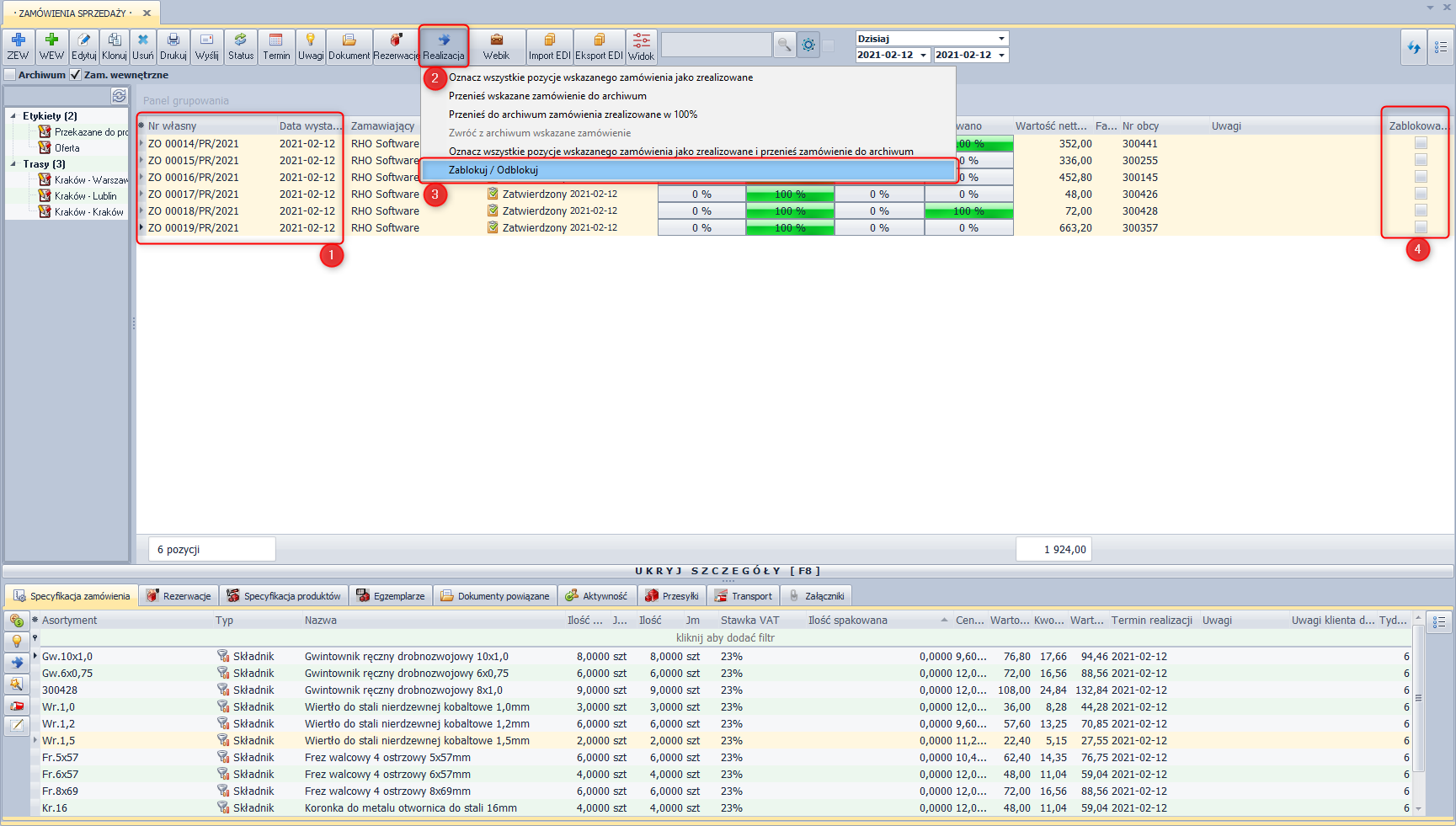1456x826 pixels.
Task: Click the green 100% progress bar of ZO 00018/PR/2021
Action: click(x=789, y=211)
